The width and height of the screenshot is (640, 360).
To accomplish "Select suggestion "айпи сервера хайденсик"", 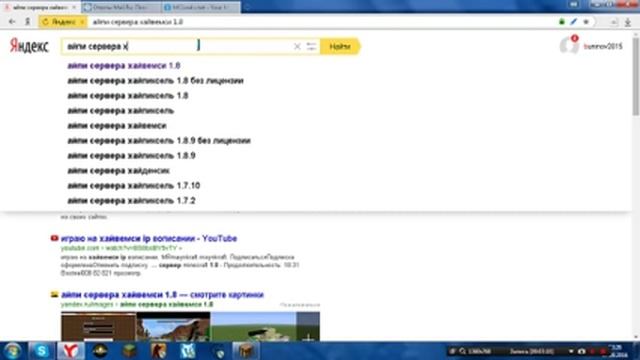I will 118,171.
